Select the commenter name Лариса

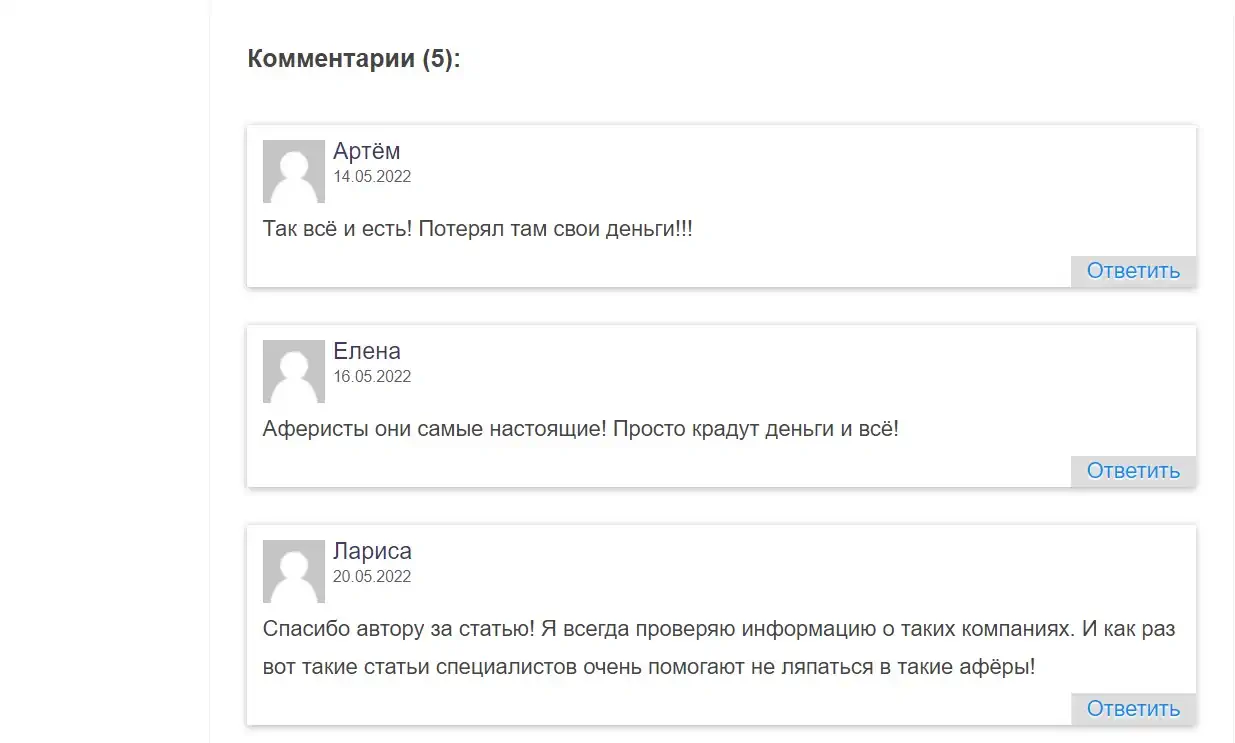click(x=372, y=551)
